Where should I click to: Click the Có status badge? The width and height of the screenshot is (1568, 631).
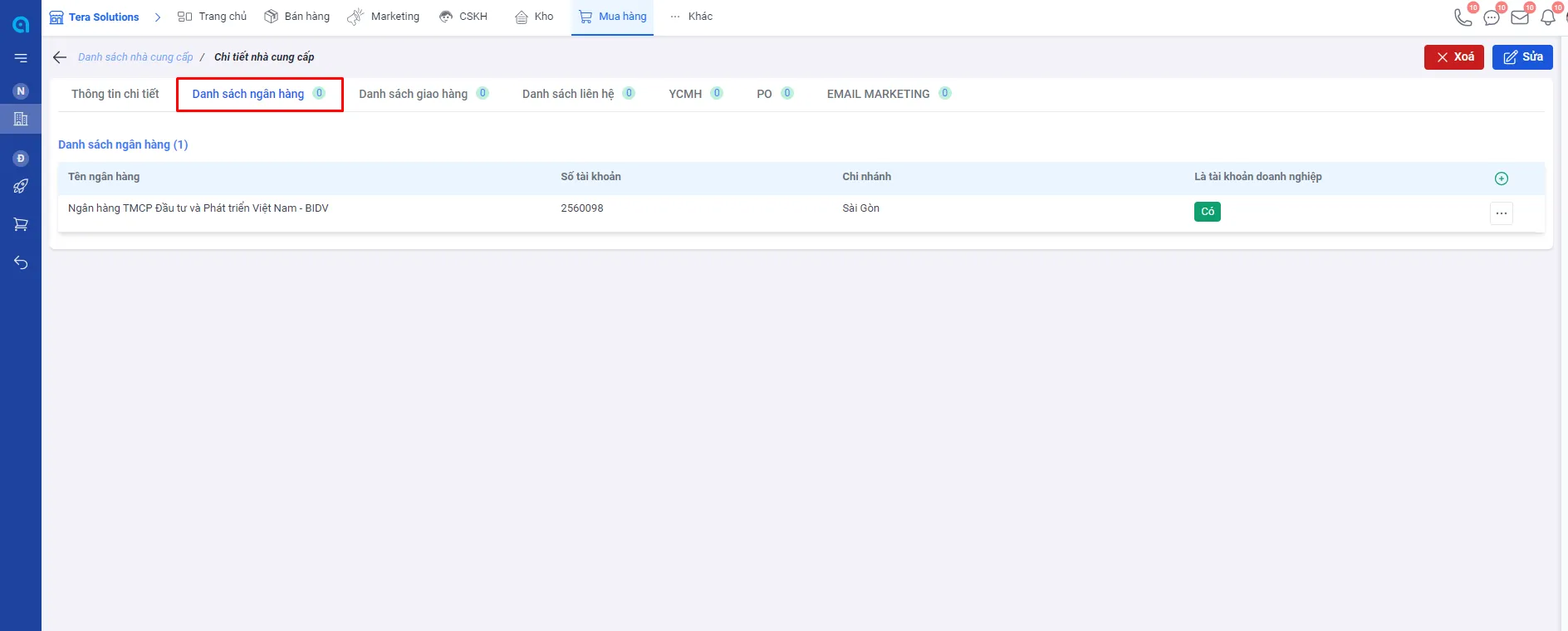click(1208, 212)
